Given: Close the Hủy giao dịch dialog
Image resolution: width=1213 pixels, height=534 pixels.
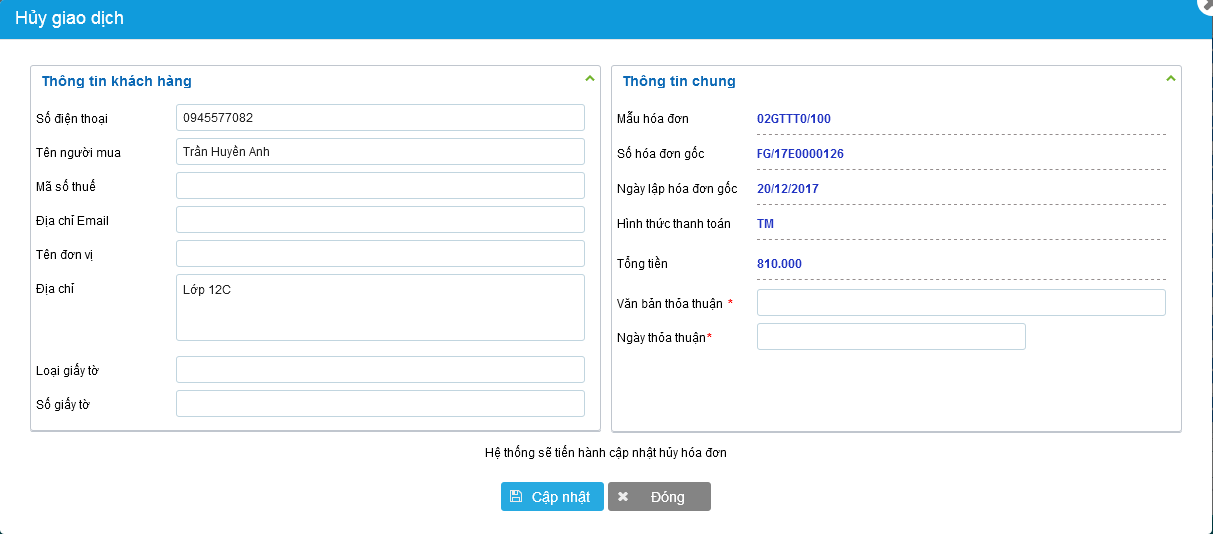Looking at the screenshot, I should click(1207, 4).
